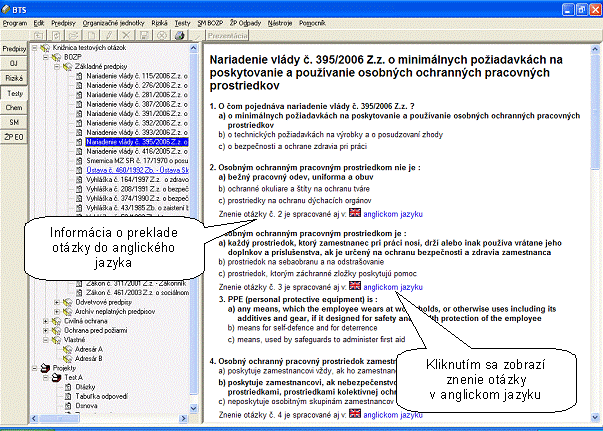Click the tree panel scroll-down arrow
The image size is (603, 431).
coord(193,408)
